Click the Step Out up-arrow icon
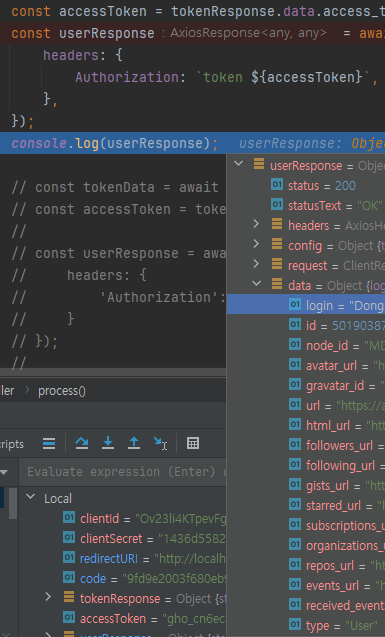Screen dimensions: 385x637 coord(134,443)
